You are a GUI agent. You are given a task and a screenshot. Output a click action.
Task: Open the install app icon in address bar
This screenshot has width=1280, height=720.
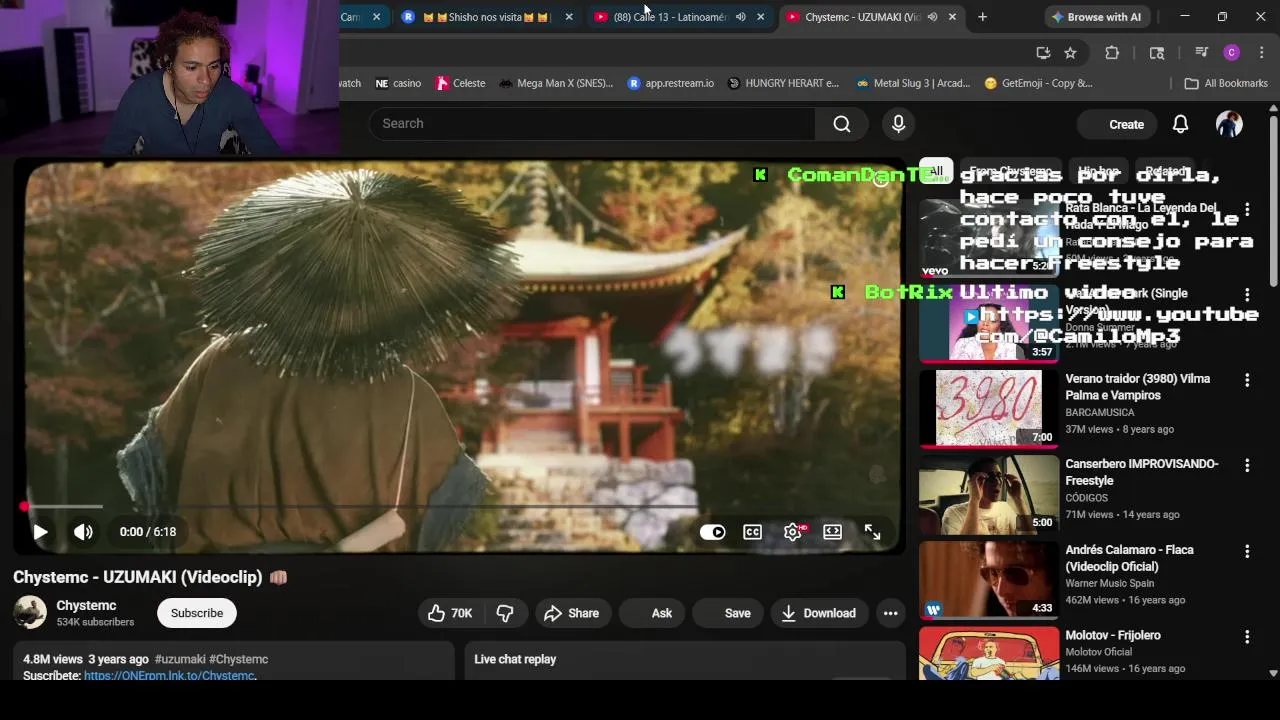pos(1043,52)
